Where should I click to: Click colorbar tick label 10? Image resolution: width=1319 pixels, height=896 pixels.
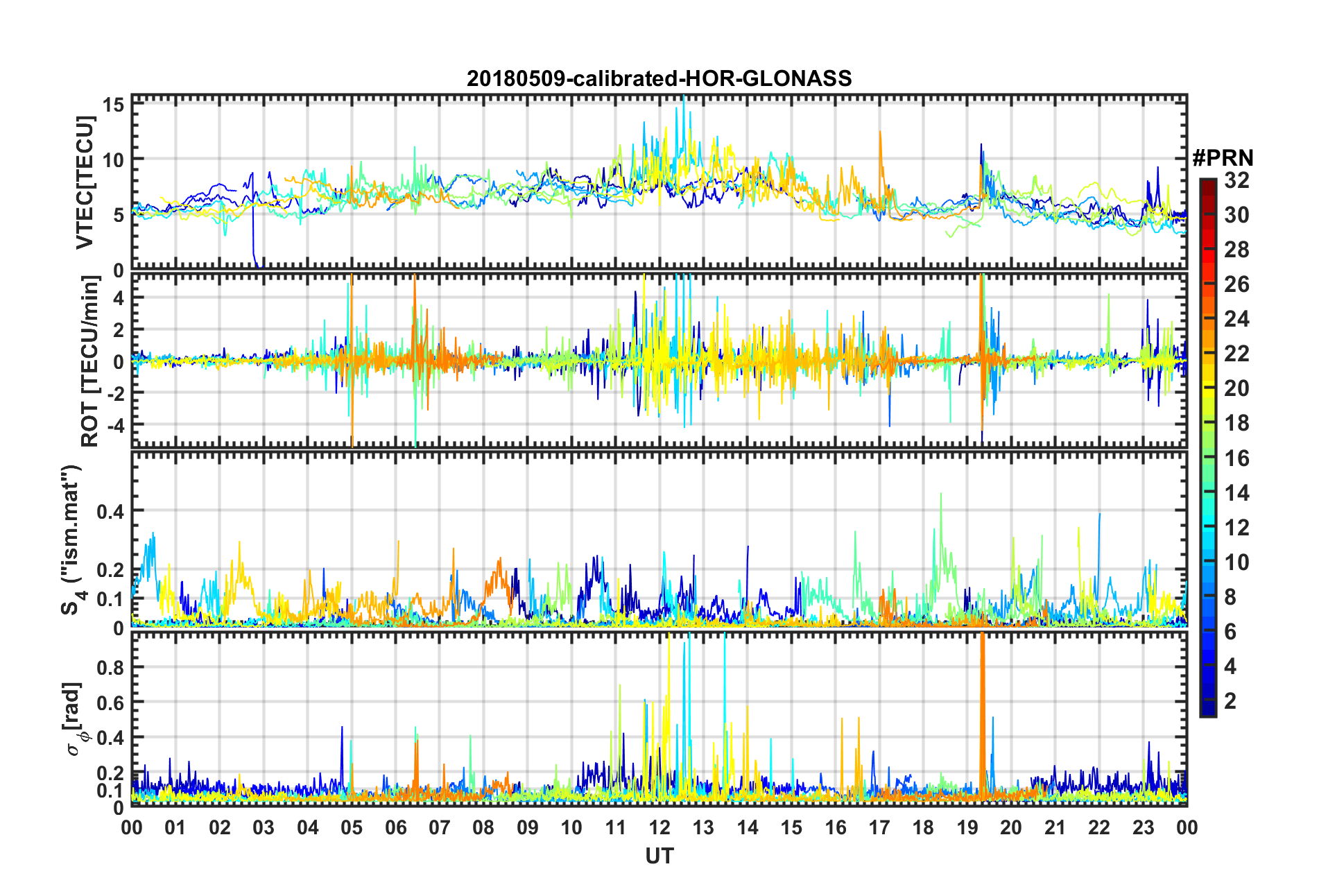click(x=1236, y=562)
